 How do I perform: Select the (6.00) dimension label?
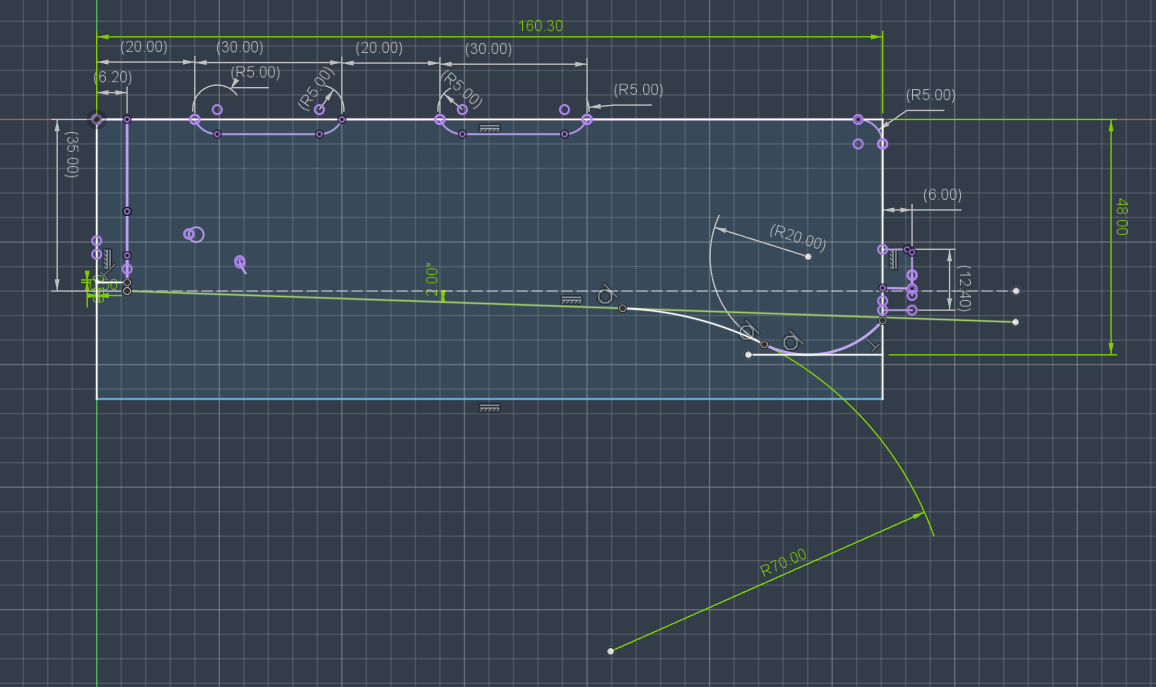(x=942, y=195)
